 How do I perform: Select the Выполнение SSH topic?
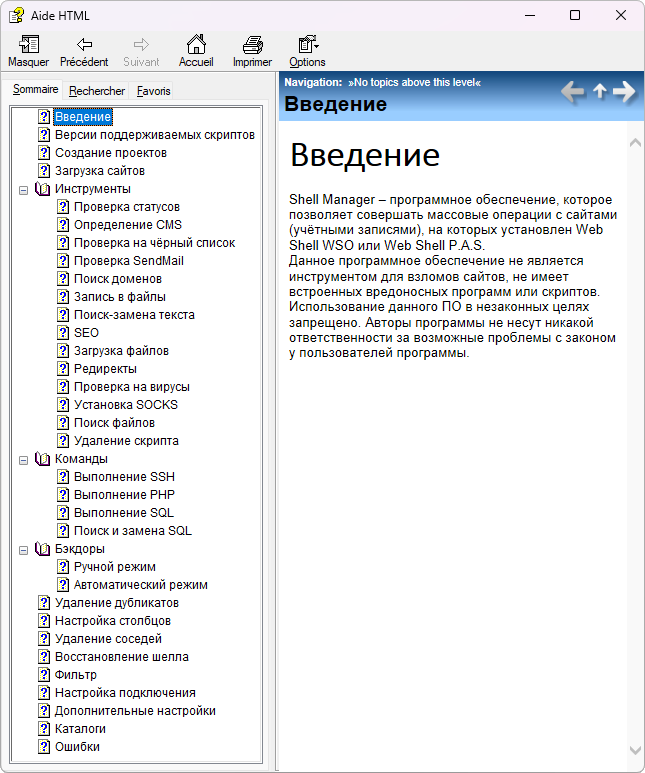click(124, 477)
